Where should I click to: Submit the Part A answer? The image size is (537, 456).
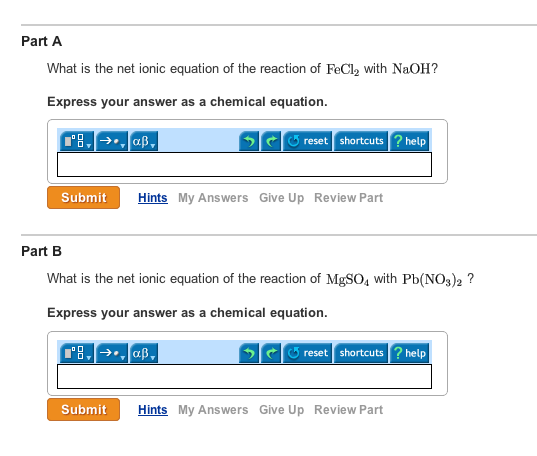(x=84, y=198)
